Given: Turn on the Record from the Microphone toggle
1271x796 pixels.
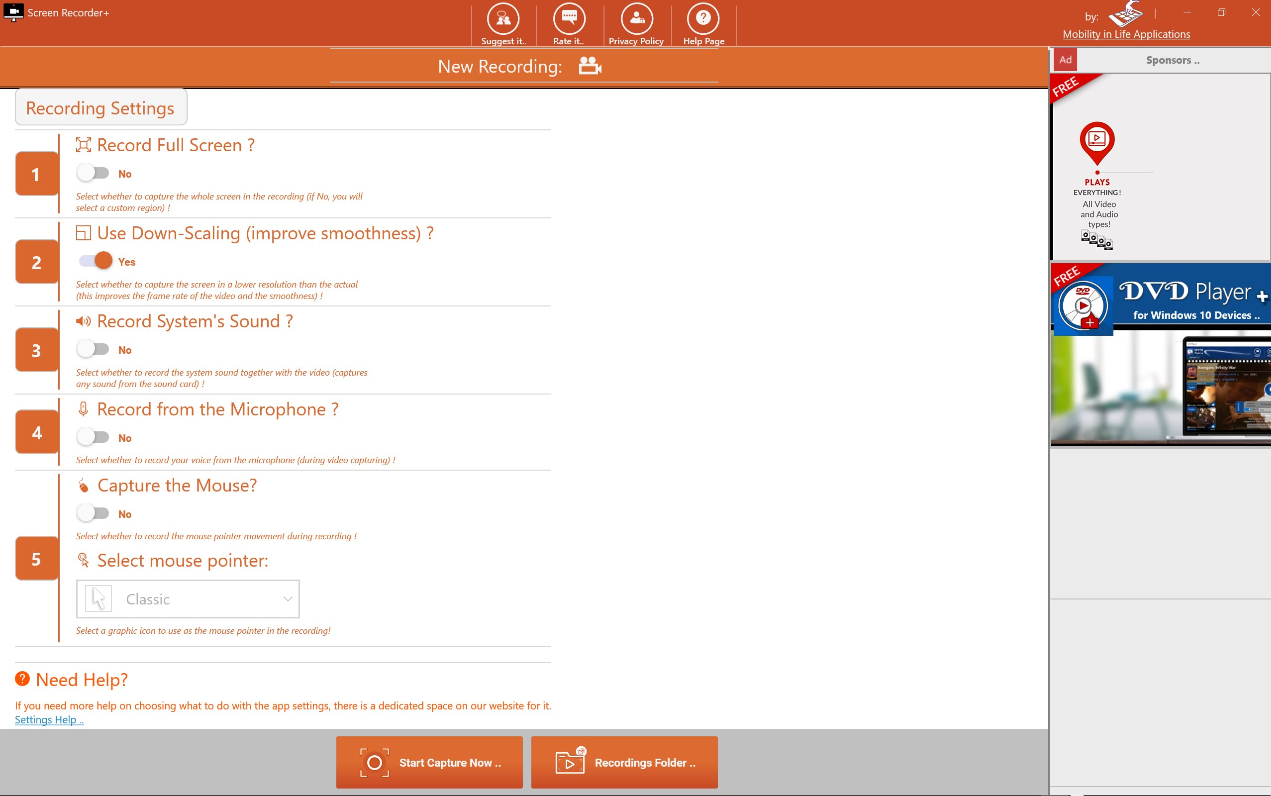Looking at the screenshot, I should point(93,437).
